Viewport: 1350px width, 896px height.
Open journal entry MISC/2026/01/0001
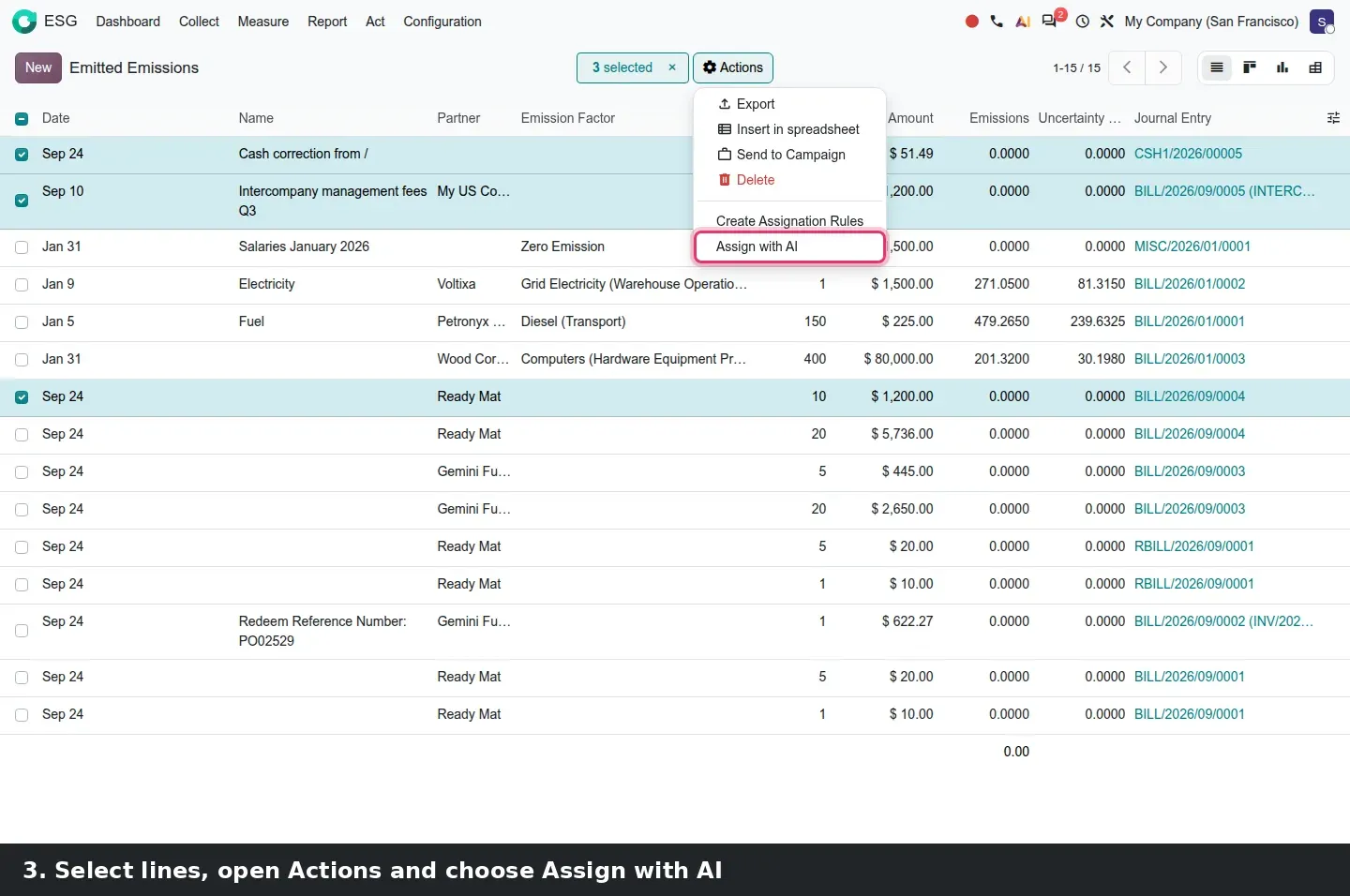1192,246
